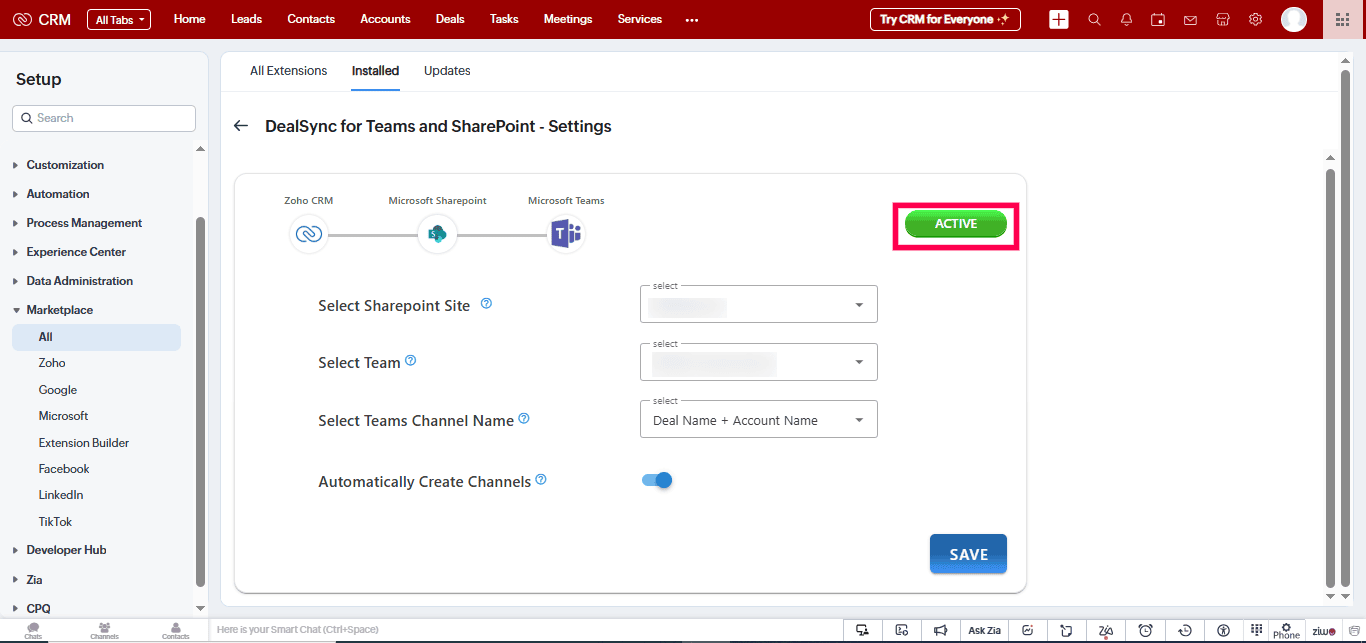Open Channels in the bottom bar
The width and height of the screenshot is (1366, 643).
point(104,630)
